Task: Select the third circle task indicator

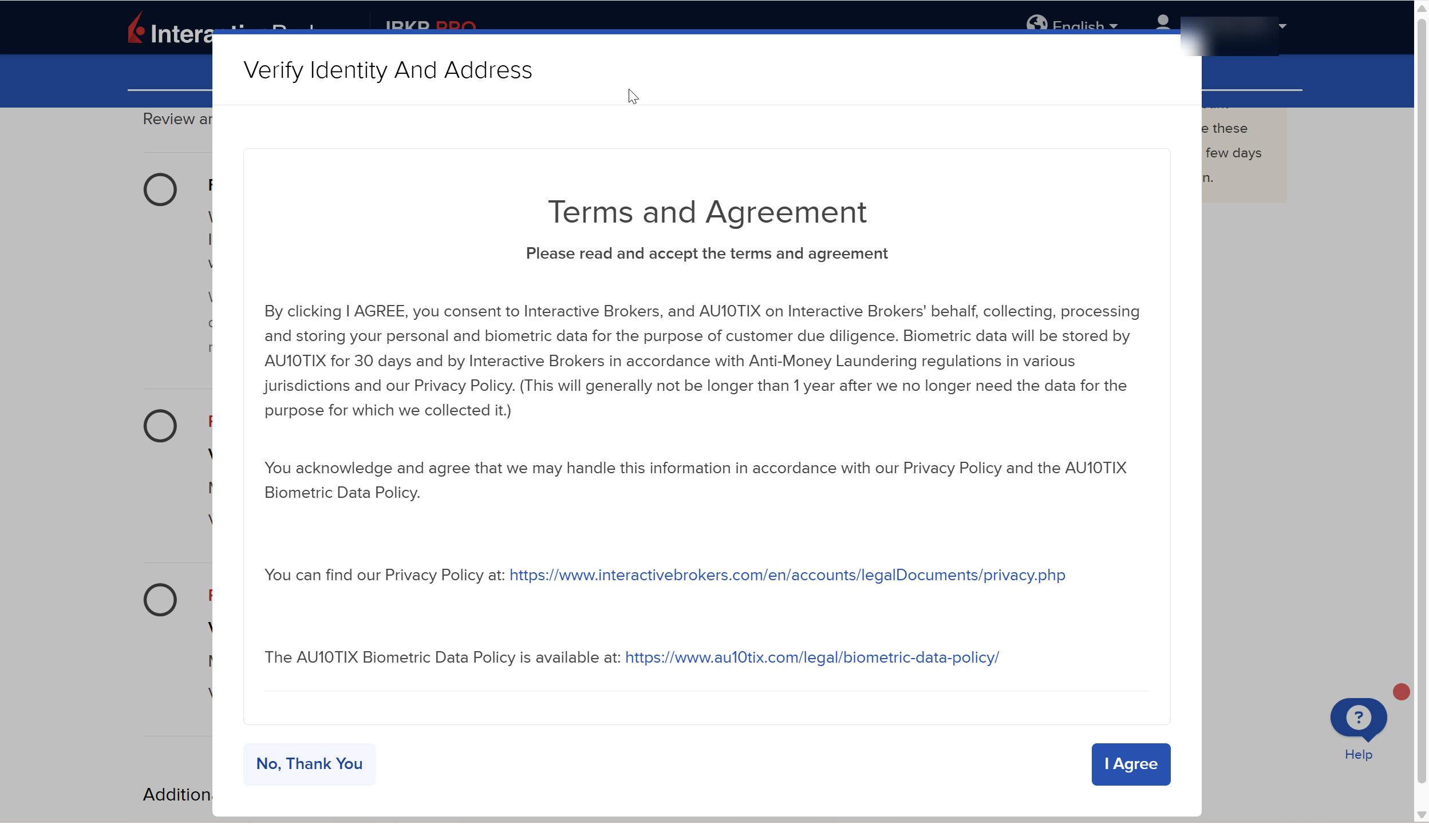Action: tap(160, 600)
